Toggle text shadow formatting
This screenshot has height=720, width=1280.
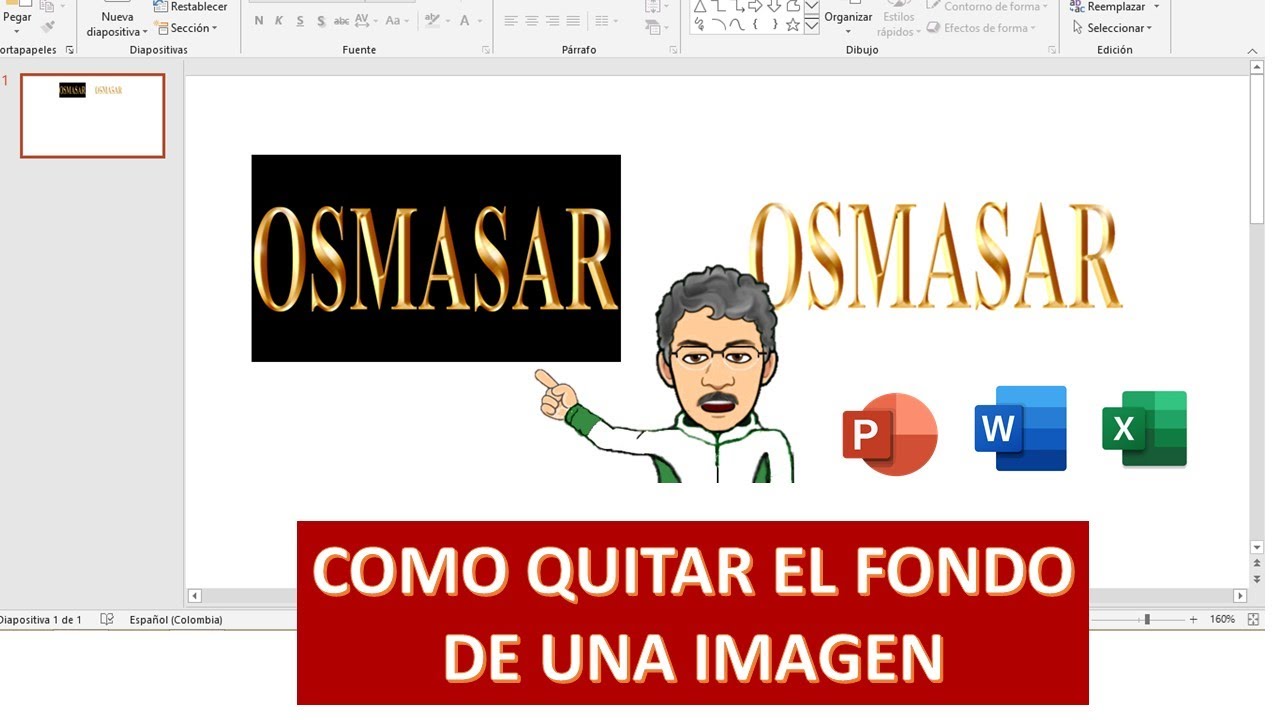pyautogui.click(x=321, y=21)
